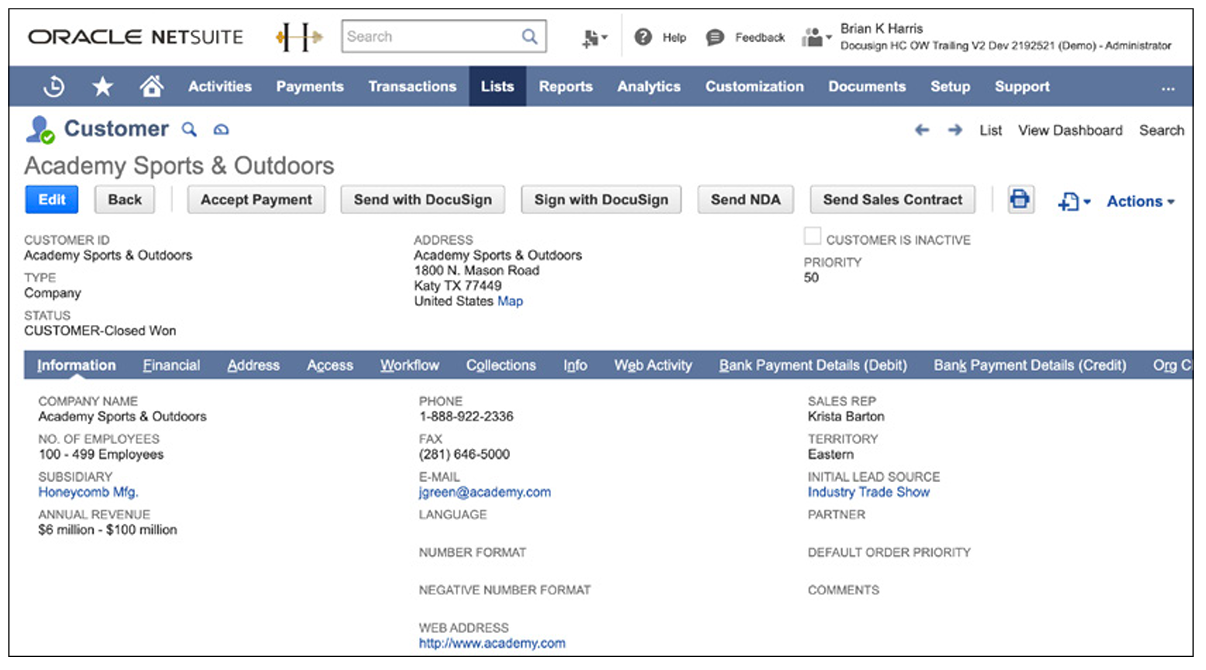Viewport: 1206px width, 670px height.
Task: Open the Shortcuts star icon
Action: tap(102, 86)
